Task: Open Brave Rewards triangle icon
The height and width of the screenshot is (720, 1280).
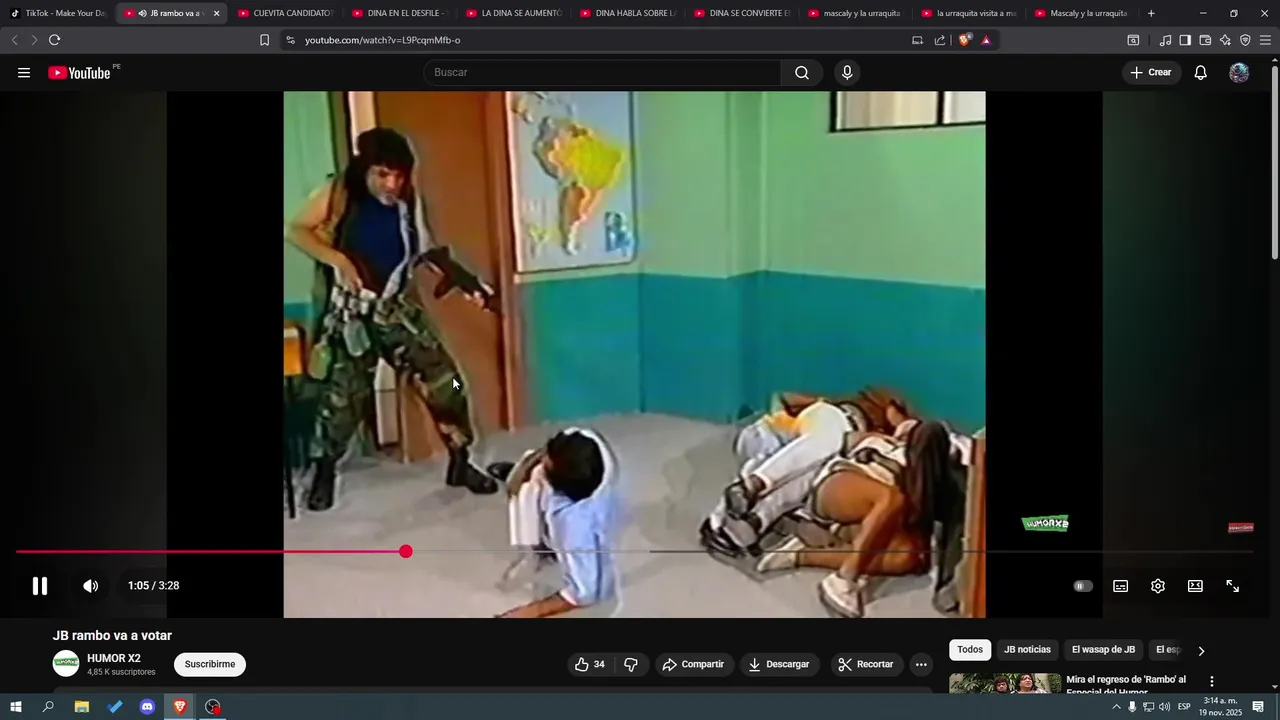Action: point(986,40)
